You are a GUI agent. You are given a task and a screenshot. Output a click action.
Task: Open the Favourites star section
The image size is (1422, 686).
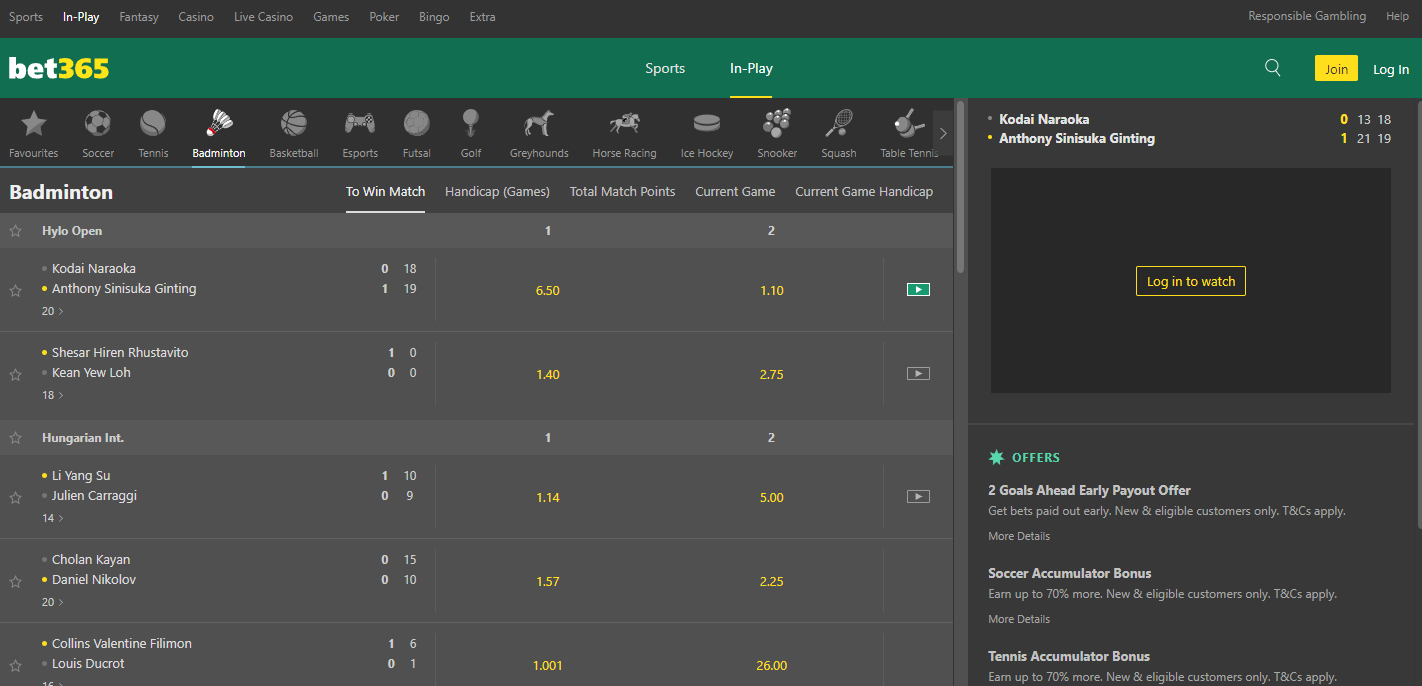(x=33, y=132)
